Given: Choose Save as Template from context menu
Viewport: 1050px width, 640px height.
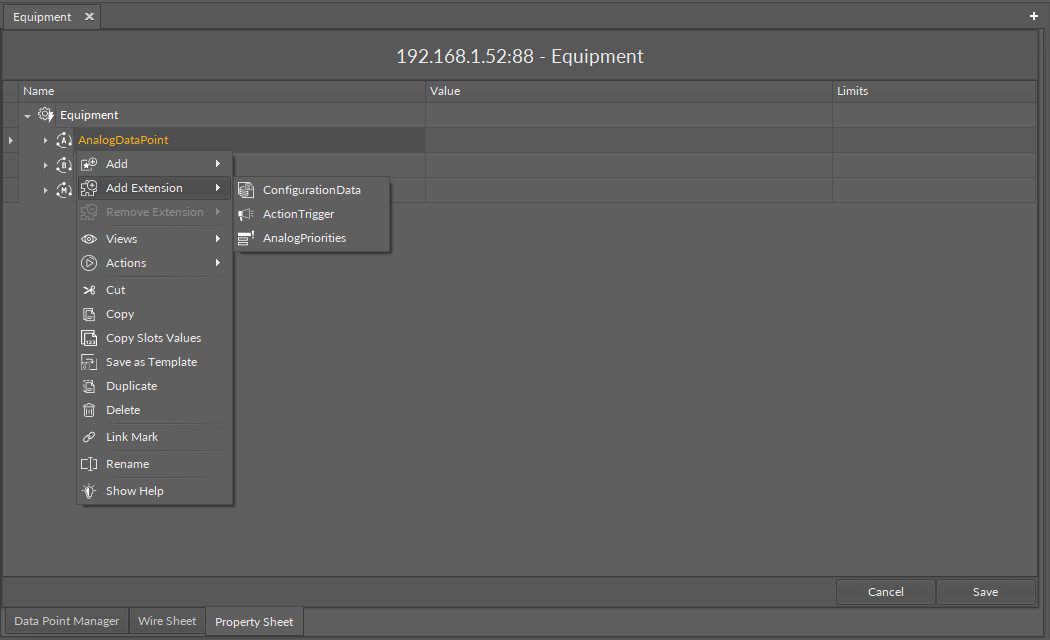Looking at the screenshot, I should click(x=151, y=362).
